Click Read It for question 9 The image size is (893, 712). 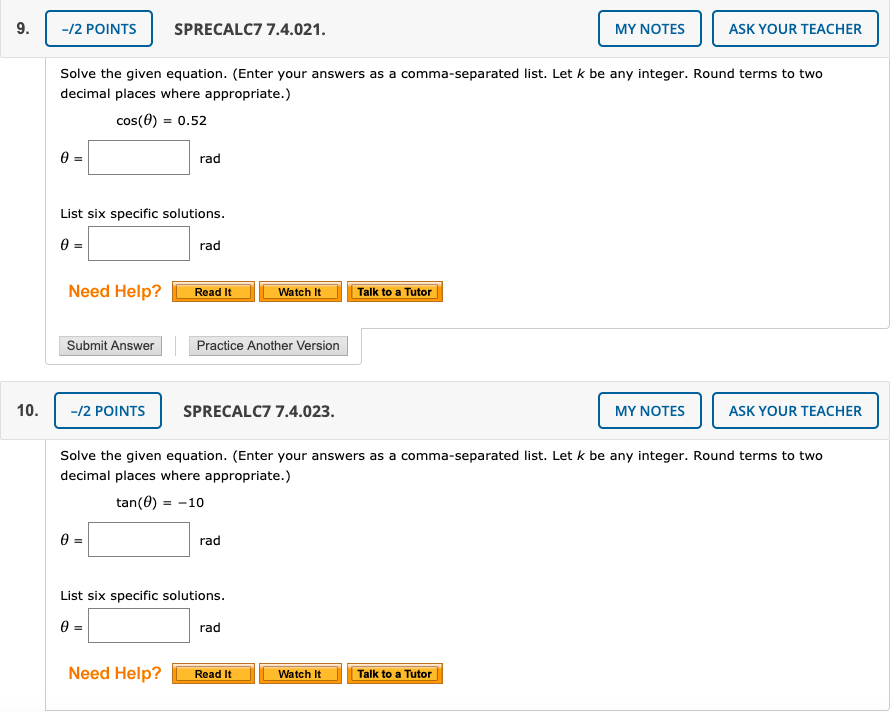(213, 292)
